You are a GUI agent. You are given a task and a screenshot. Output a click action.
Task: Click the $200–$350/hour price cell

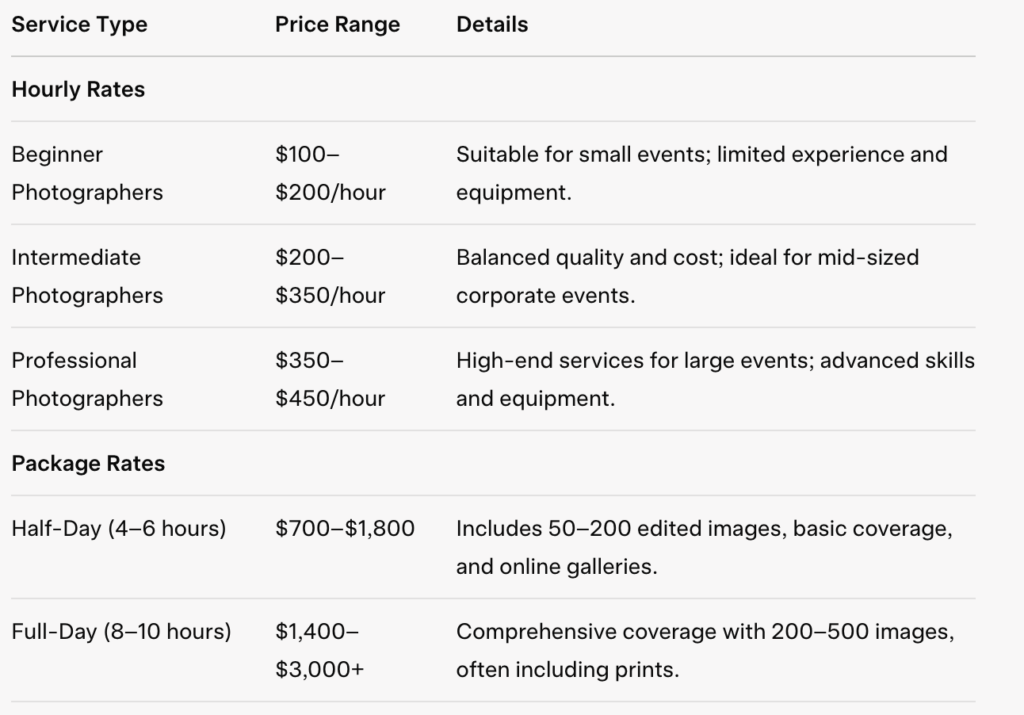pos(330,276)
